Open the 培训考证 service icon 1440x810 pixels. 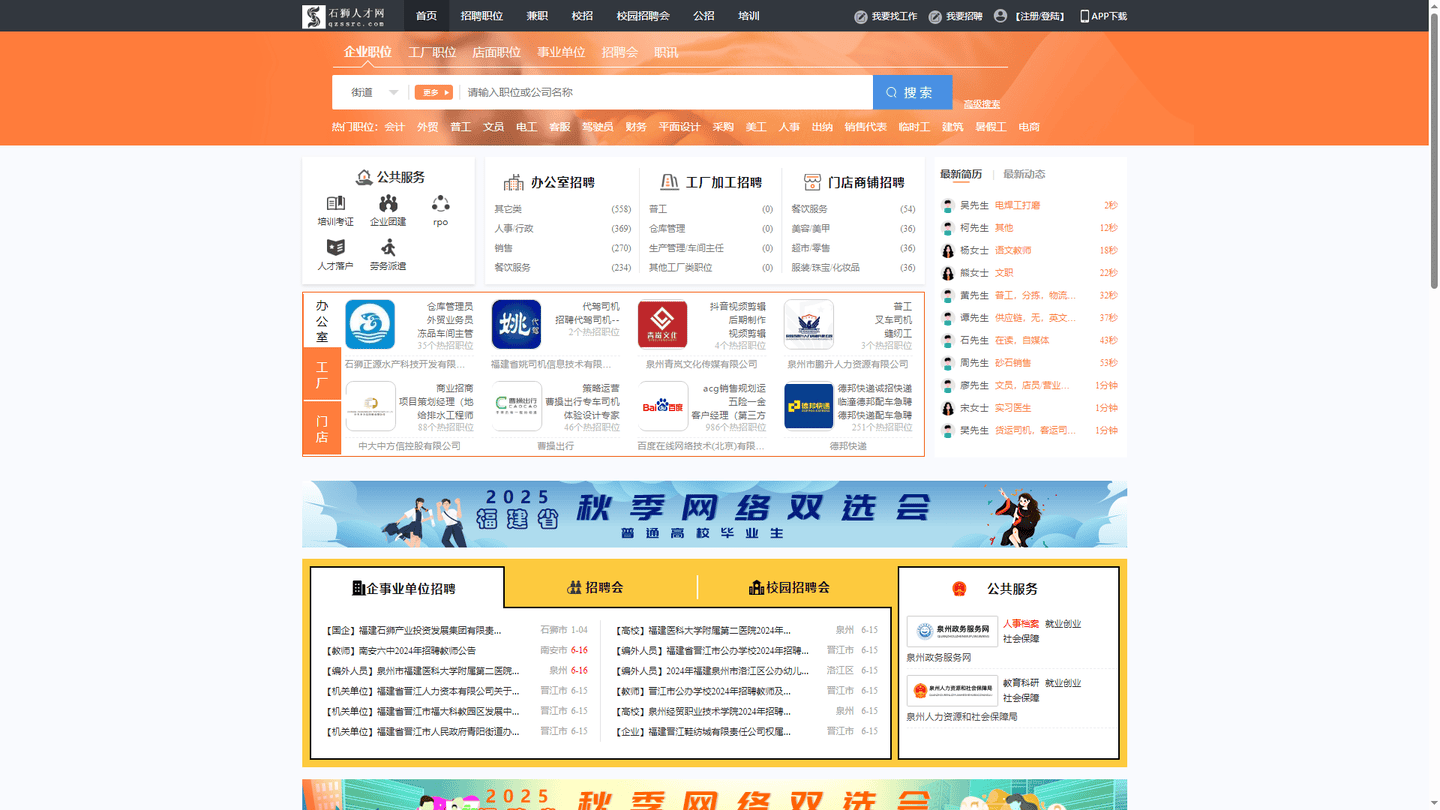(335, 203)
